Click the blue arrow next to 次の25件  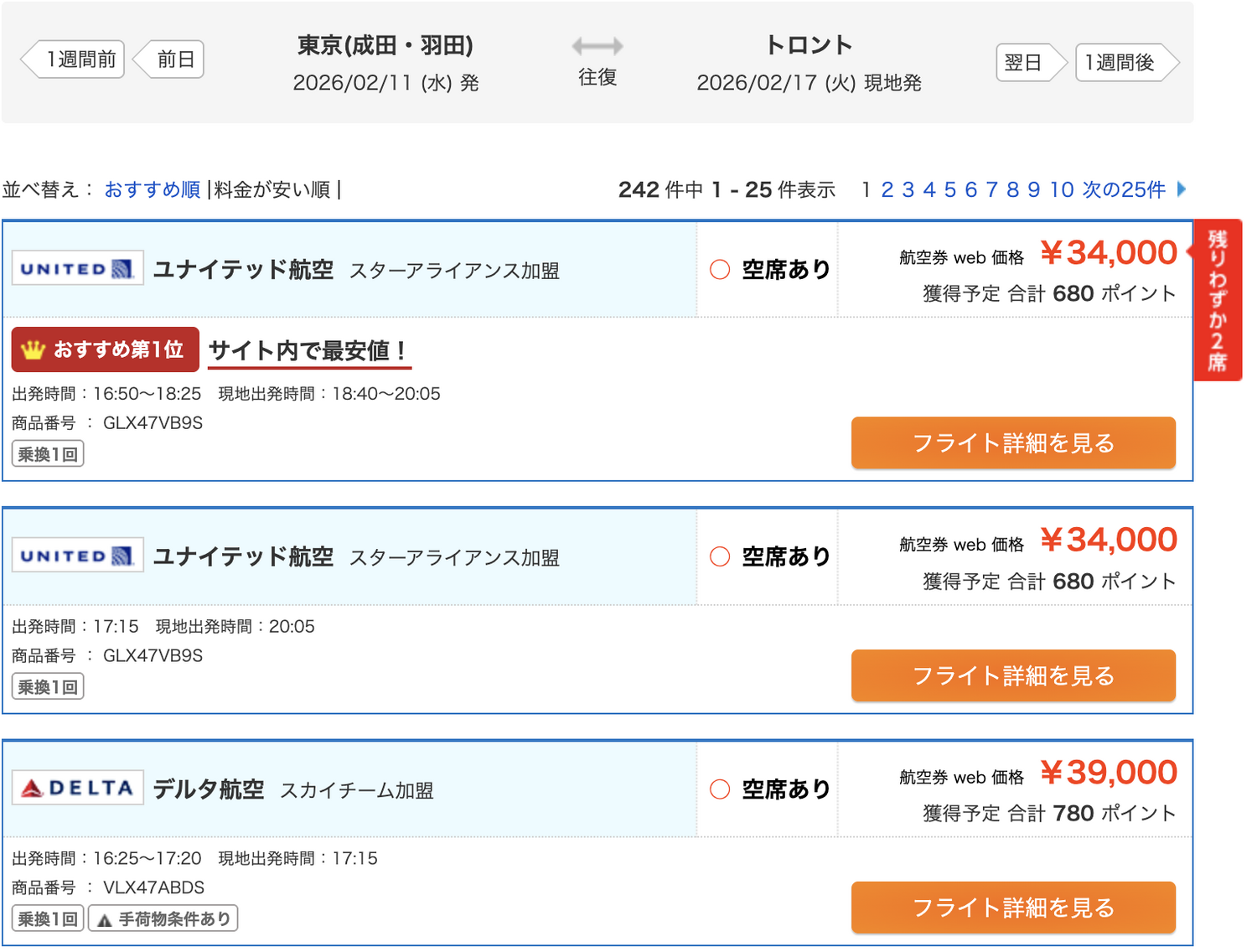pos(1182,190)
